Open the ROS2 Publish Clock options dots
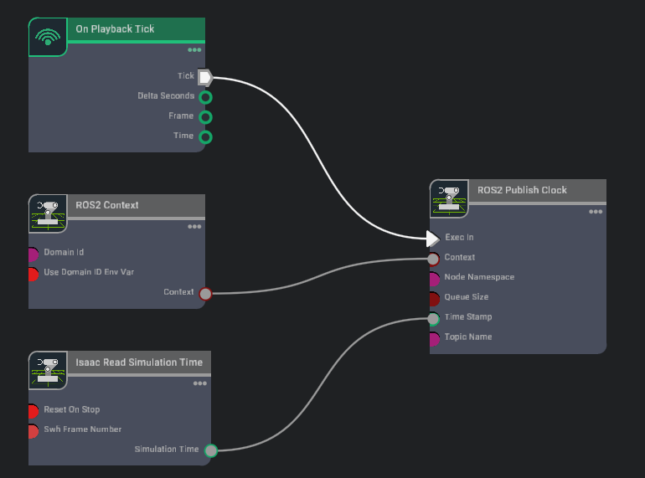 tap(595, 211)
